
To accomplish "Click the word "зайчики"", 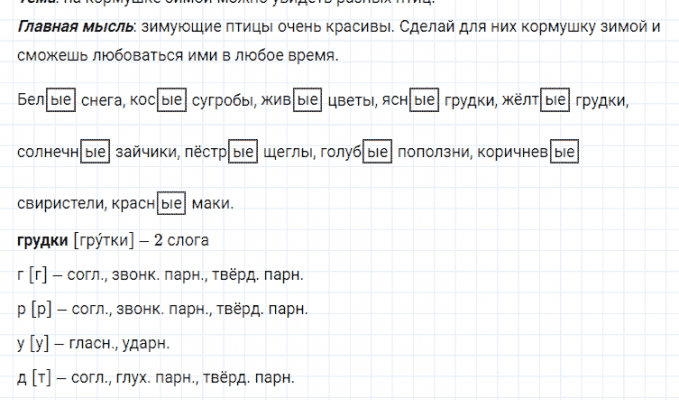I will point(143,153).
